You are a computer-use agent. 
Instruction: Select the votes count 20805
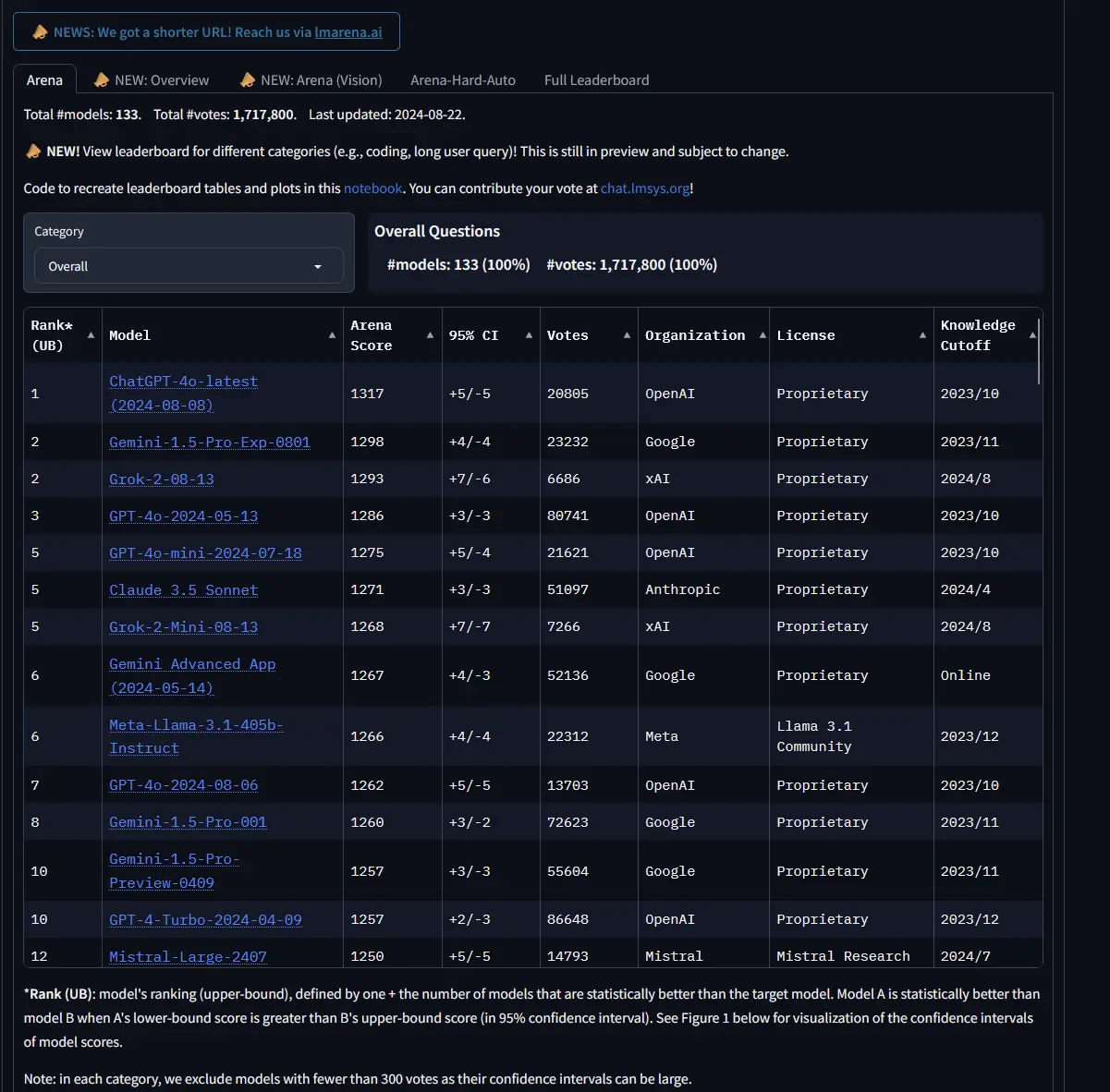(567, 394)
